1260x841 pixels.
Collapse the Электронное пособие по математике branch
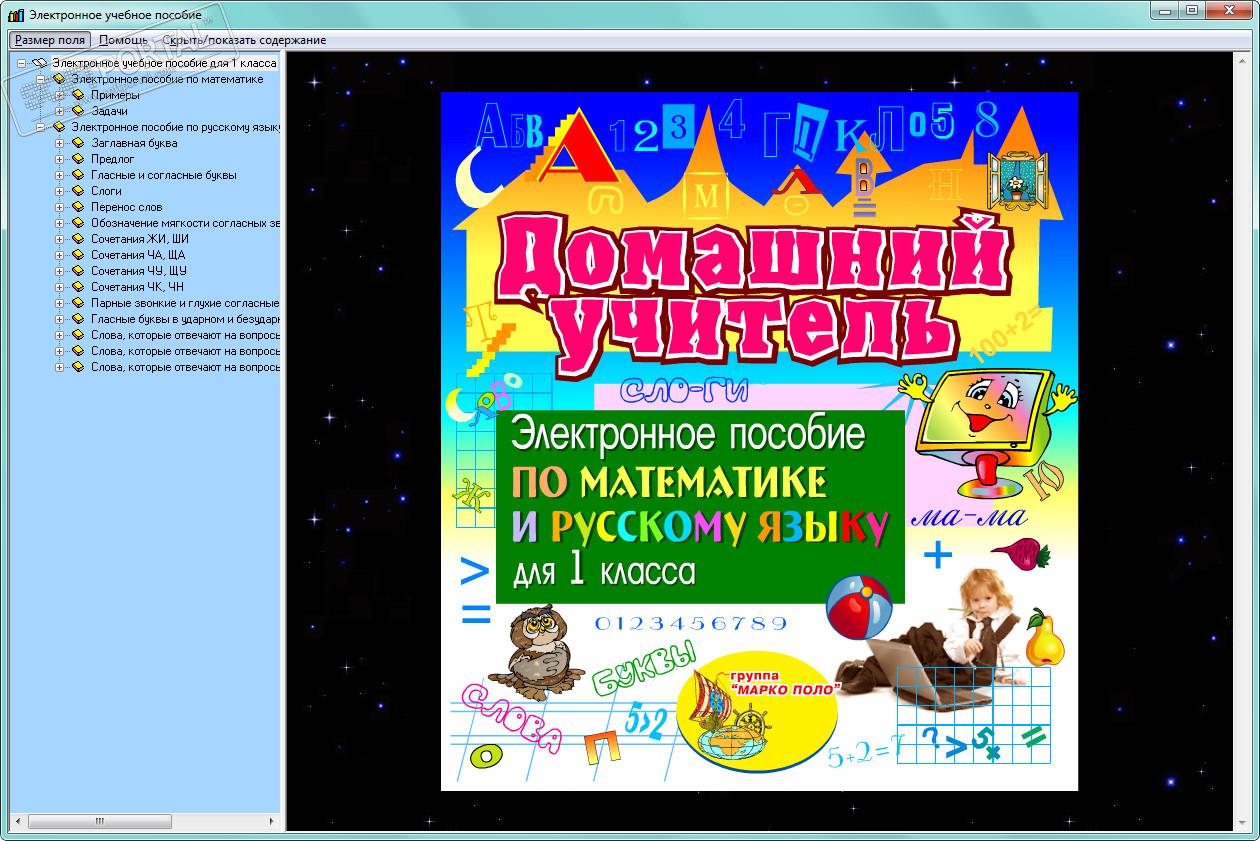[41, 79]
